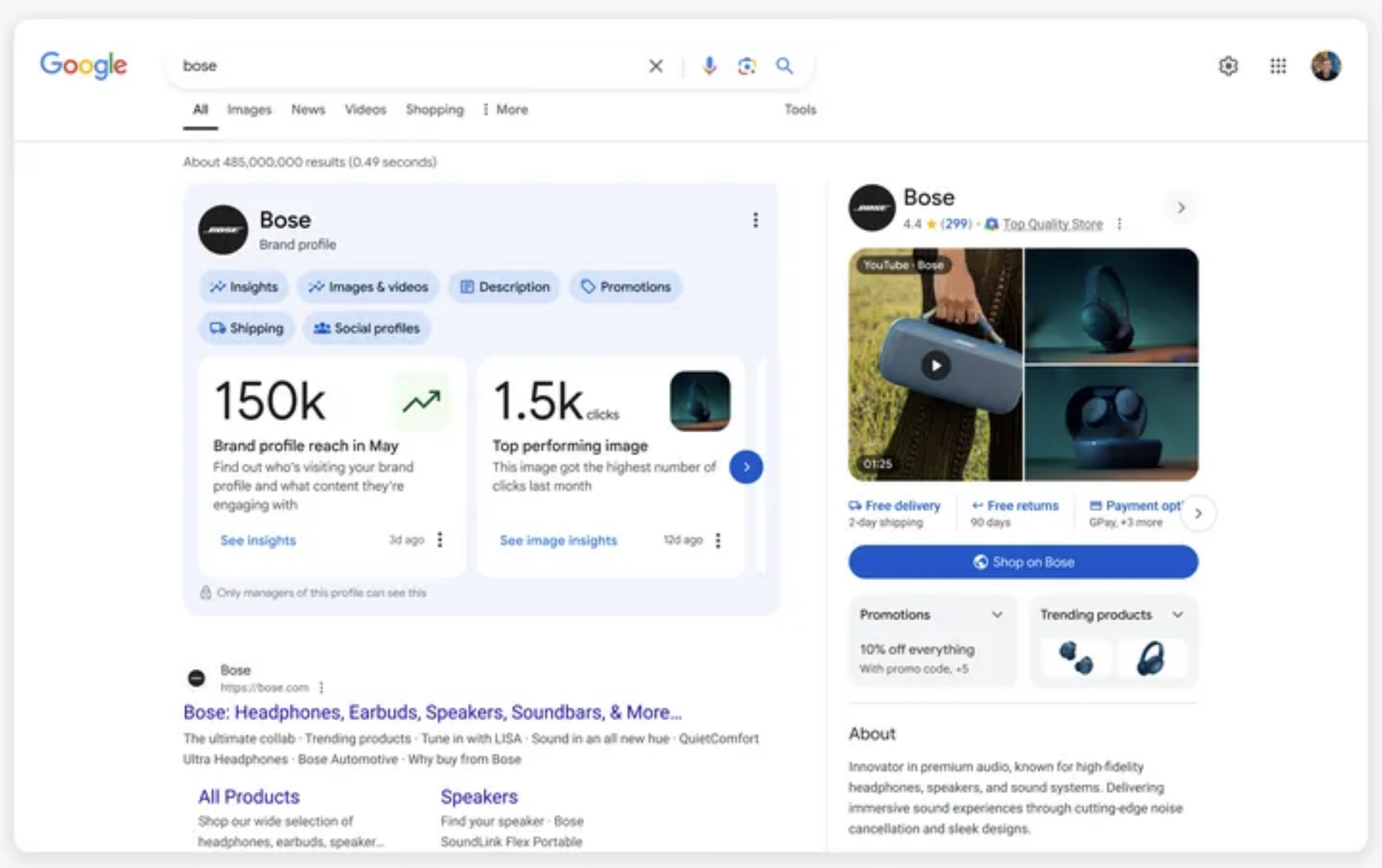Clear the search box text

click(656, 66)
